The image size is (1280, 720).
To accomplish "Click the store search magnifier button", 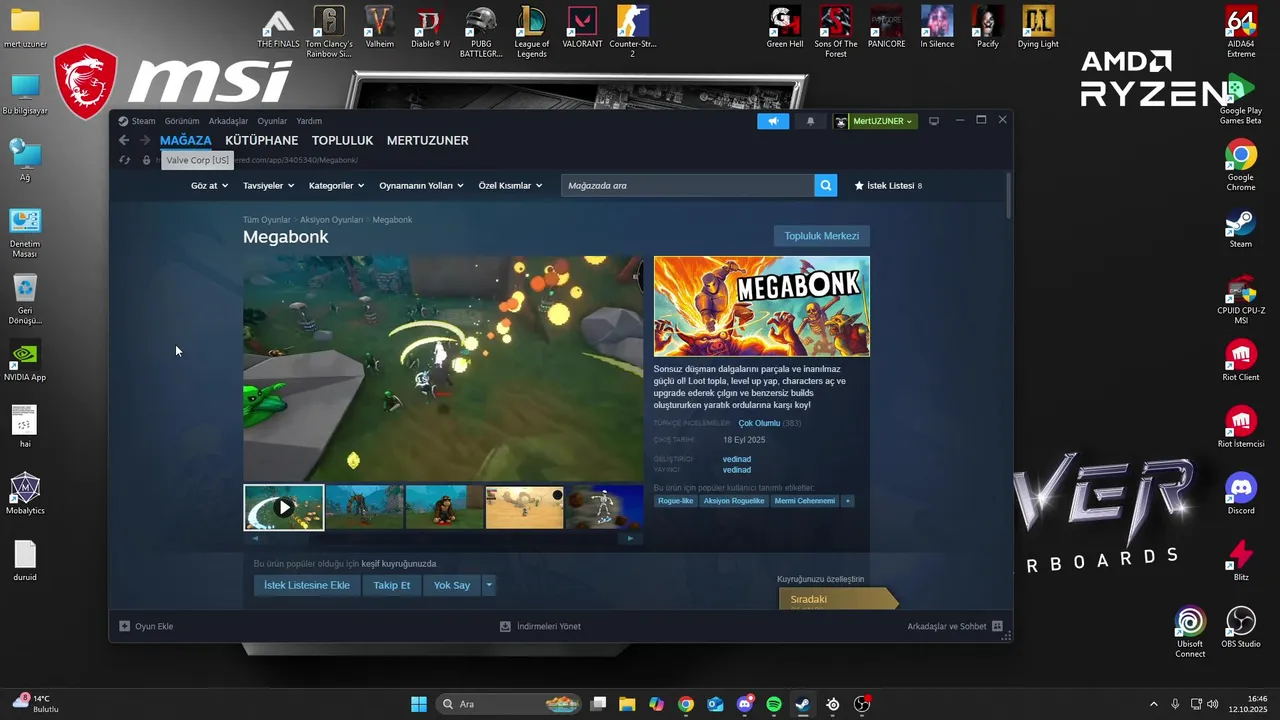I will pos(825,185).
